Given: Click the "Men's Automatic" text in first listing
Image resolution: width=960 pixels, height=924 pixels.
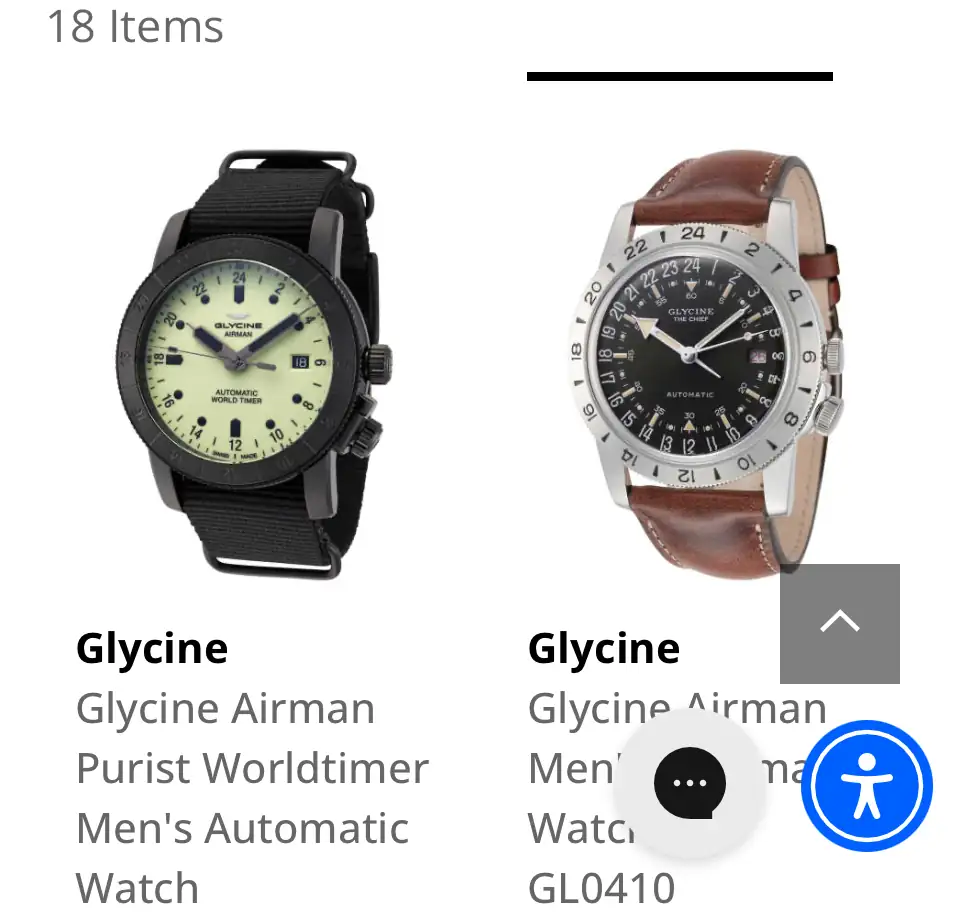Looking at the screenshot, I should (x=242, y=828).
